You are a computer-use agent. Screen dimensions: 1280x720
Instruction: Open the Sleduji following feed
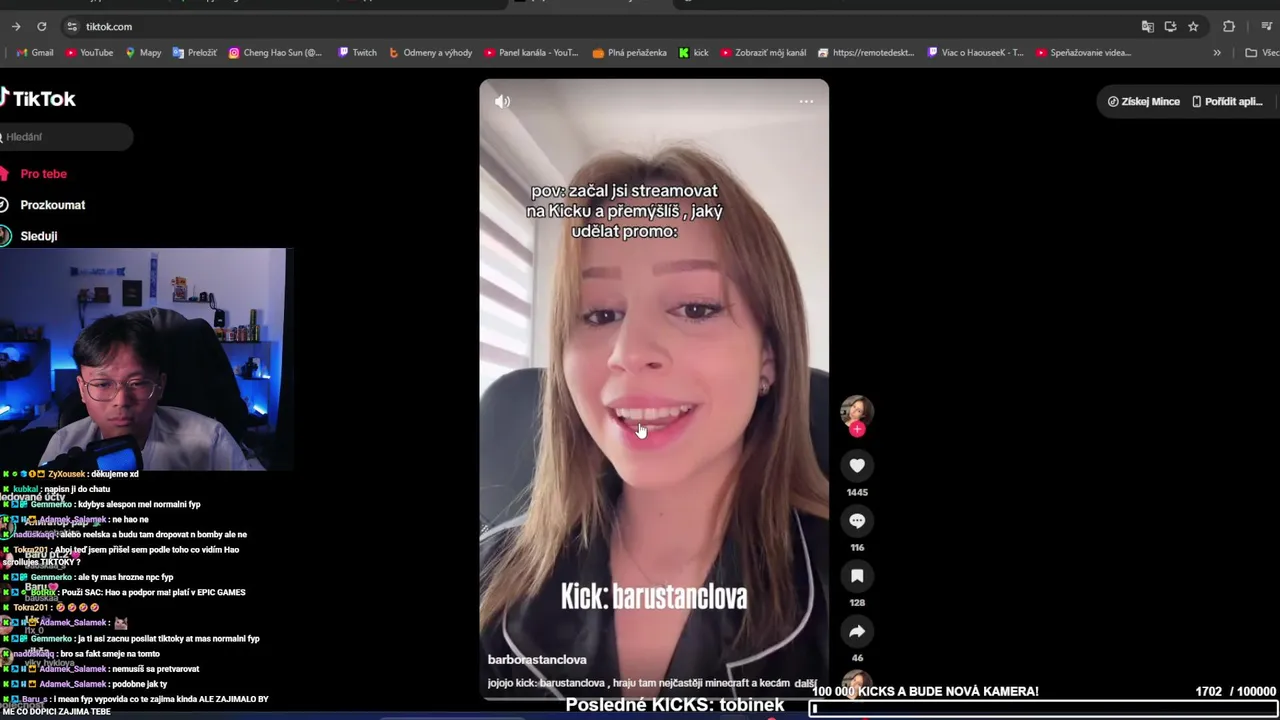click(x=30, y=236)
